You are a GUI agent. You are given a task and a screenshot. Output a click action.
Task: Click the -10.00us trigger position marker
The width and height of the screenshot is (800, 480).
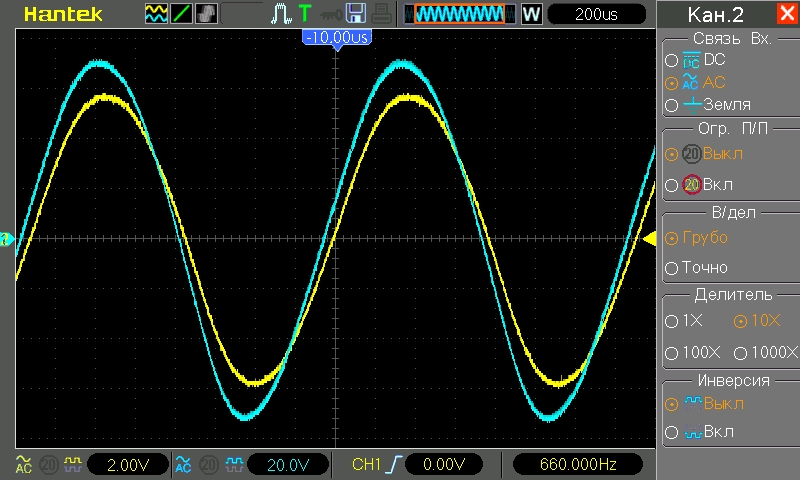coord(337,40)
